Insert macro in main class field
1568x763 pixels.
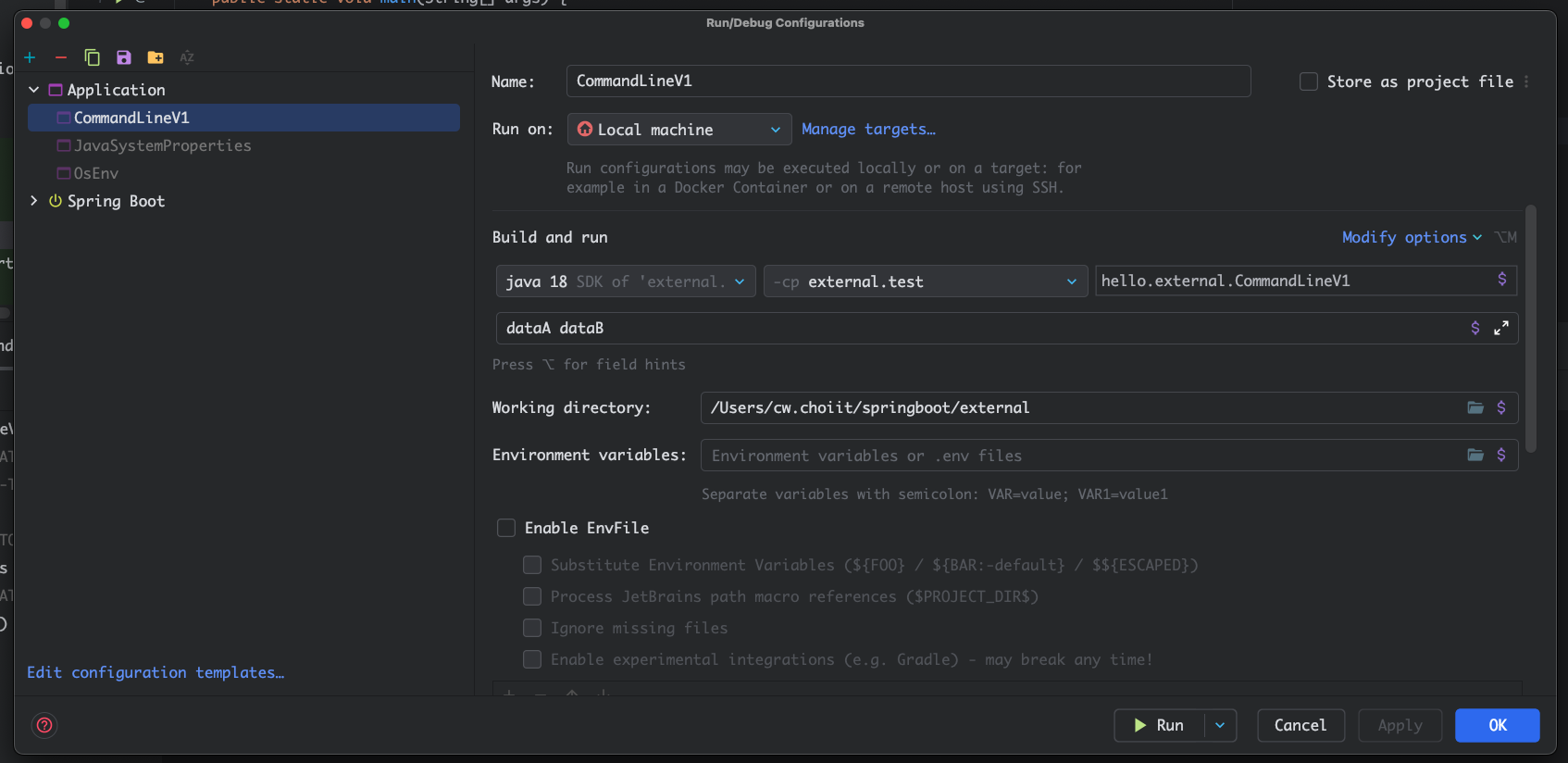pos(1501,280)
